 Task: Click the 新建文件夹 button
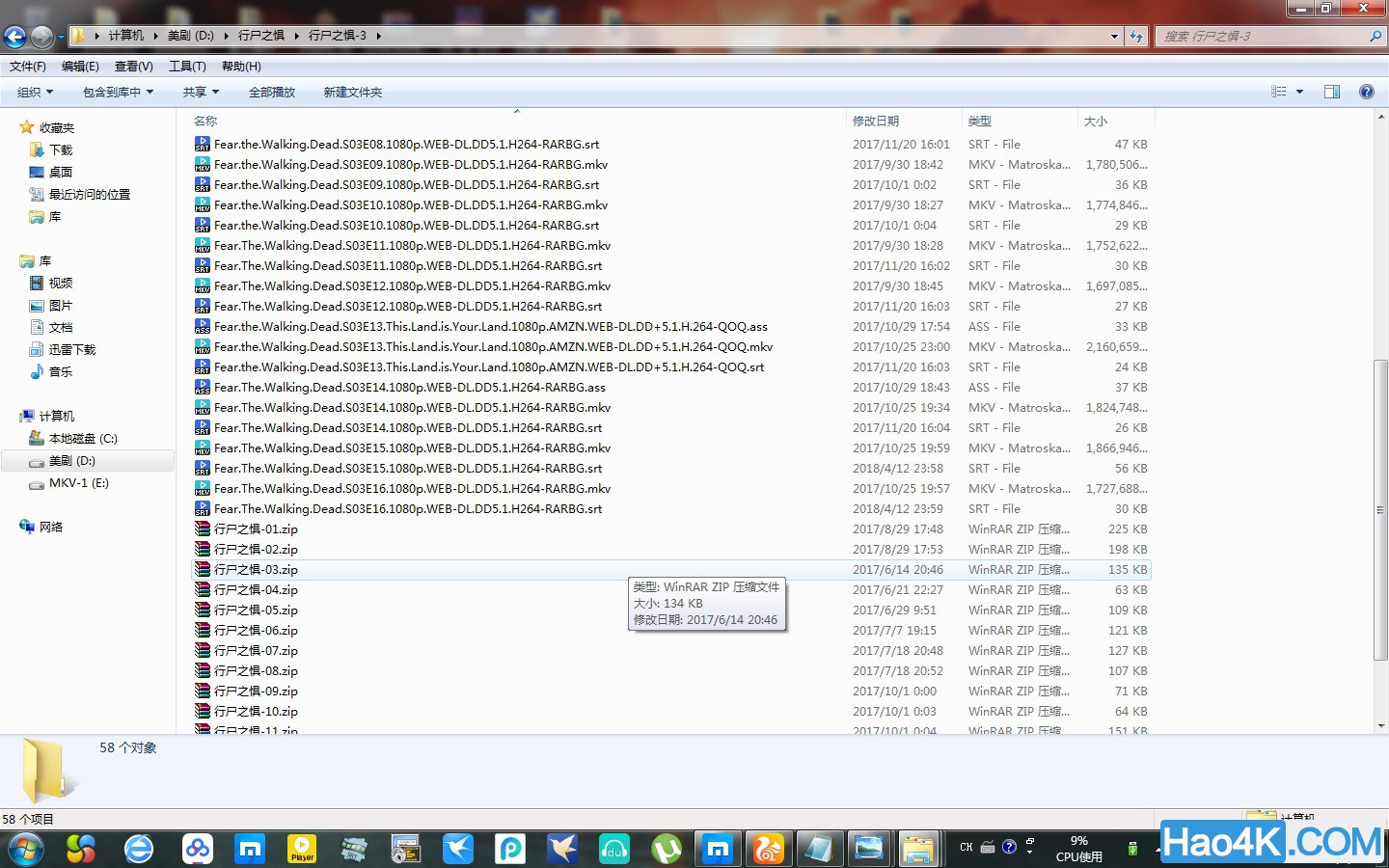[353, 92]
